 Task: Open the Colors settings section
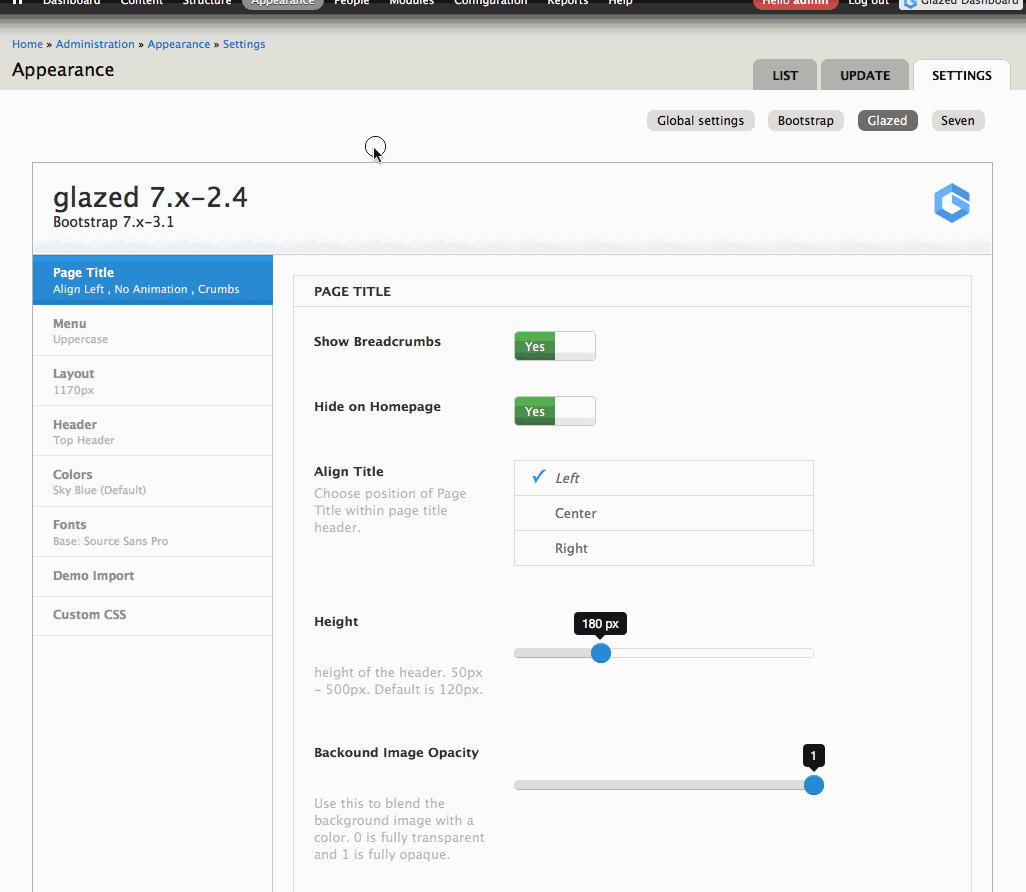152,482
